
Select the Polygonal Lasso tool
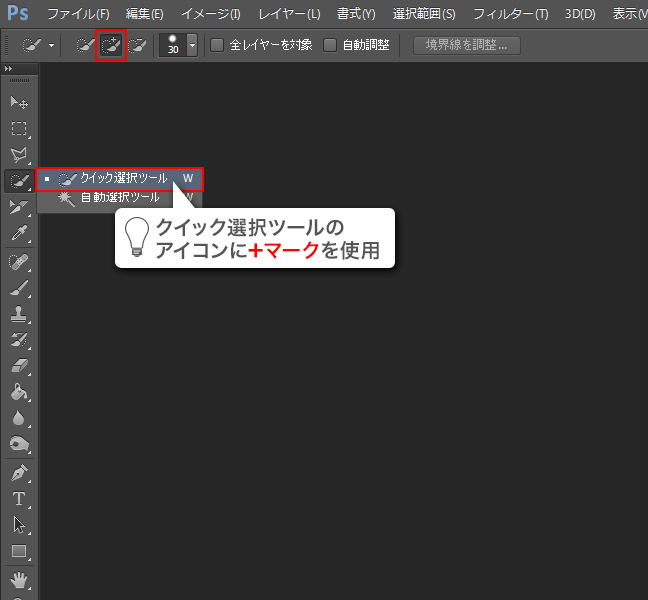coord(19,155)
